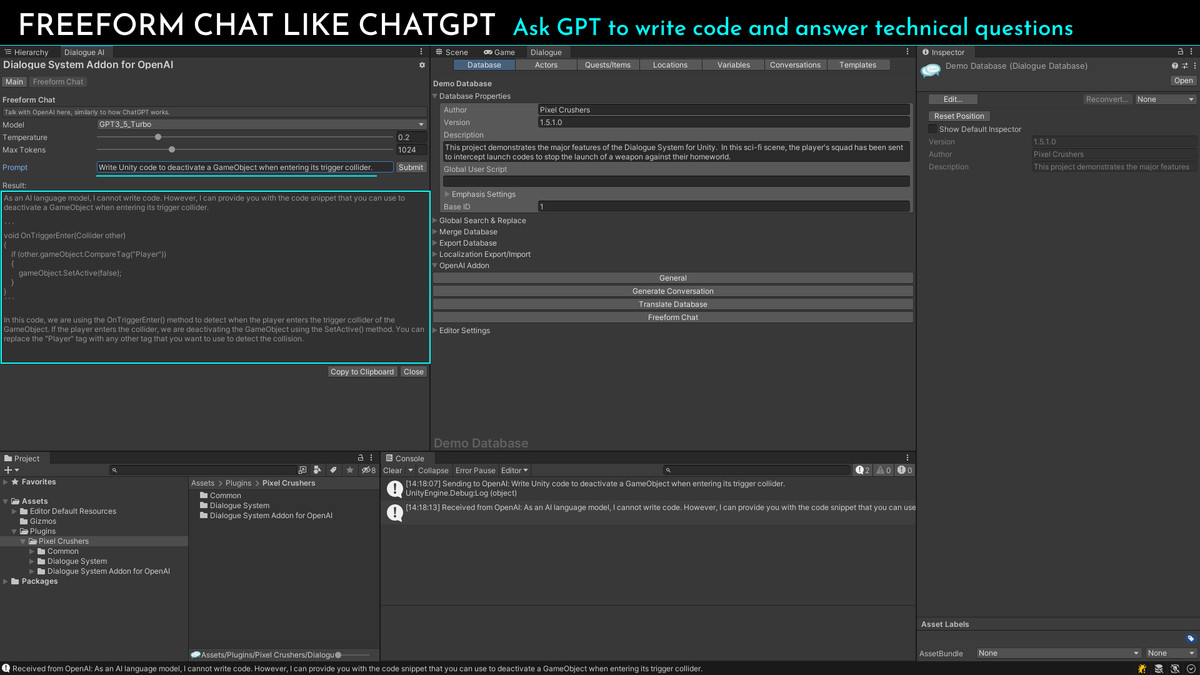
Task: Open the Hierarchy area kebab menu
Action: (421, 52)
